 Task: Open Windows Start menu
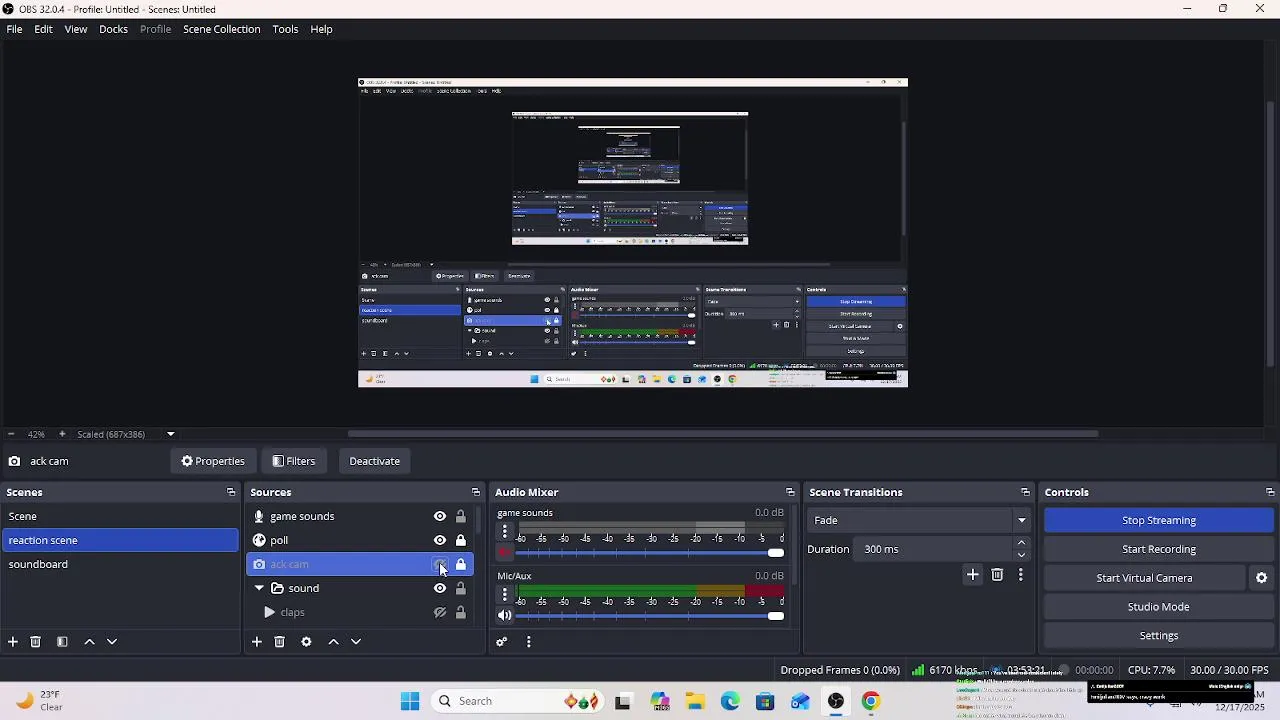point(410,701)
